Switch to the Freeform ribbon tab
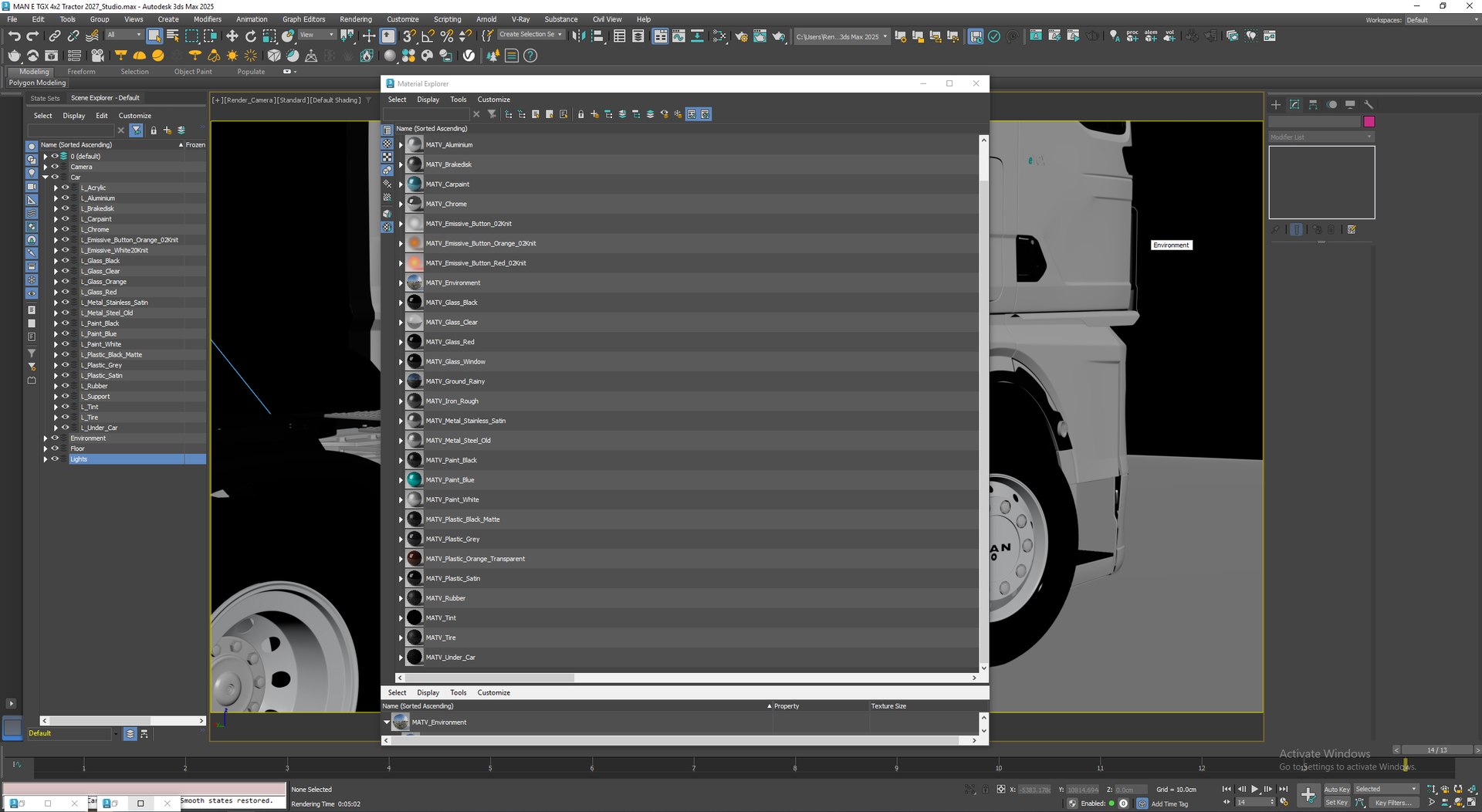1482x812 pixels. tap(81, 72)
